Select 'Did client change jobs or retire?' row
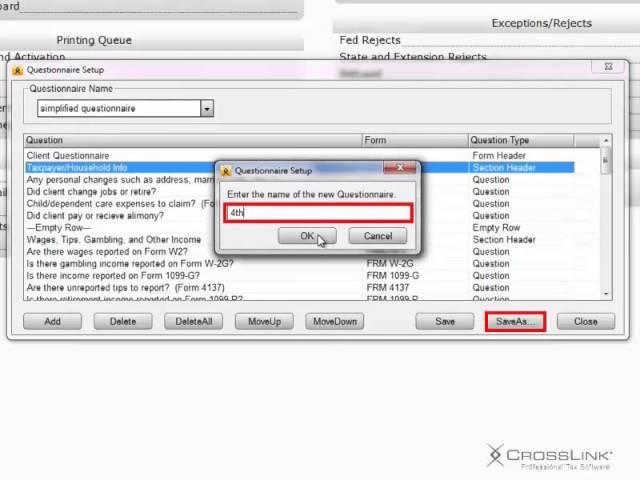Screen dimensions: 640x480 (x=300, y=191)
